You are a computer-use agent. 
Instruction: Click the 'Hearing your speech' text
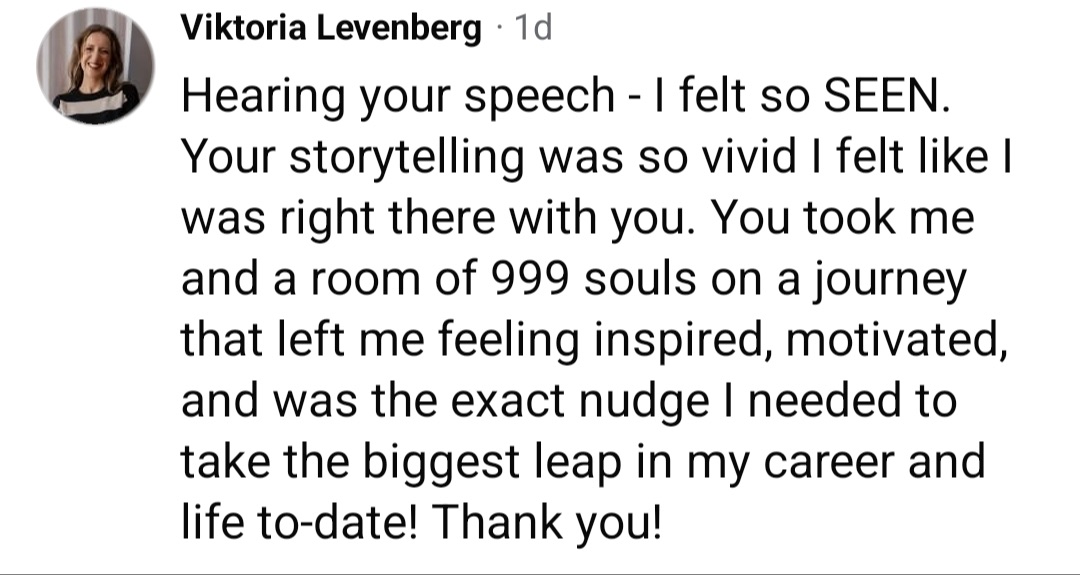397,98
